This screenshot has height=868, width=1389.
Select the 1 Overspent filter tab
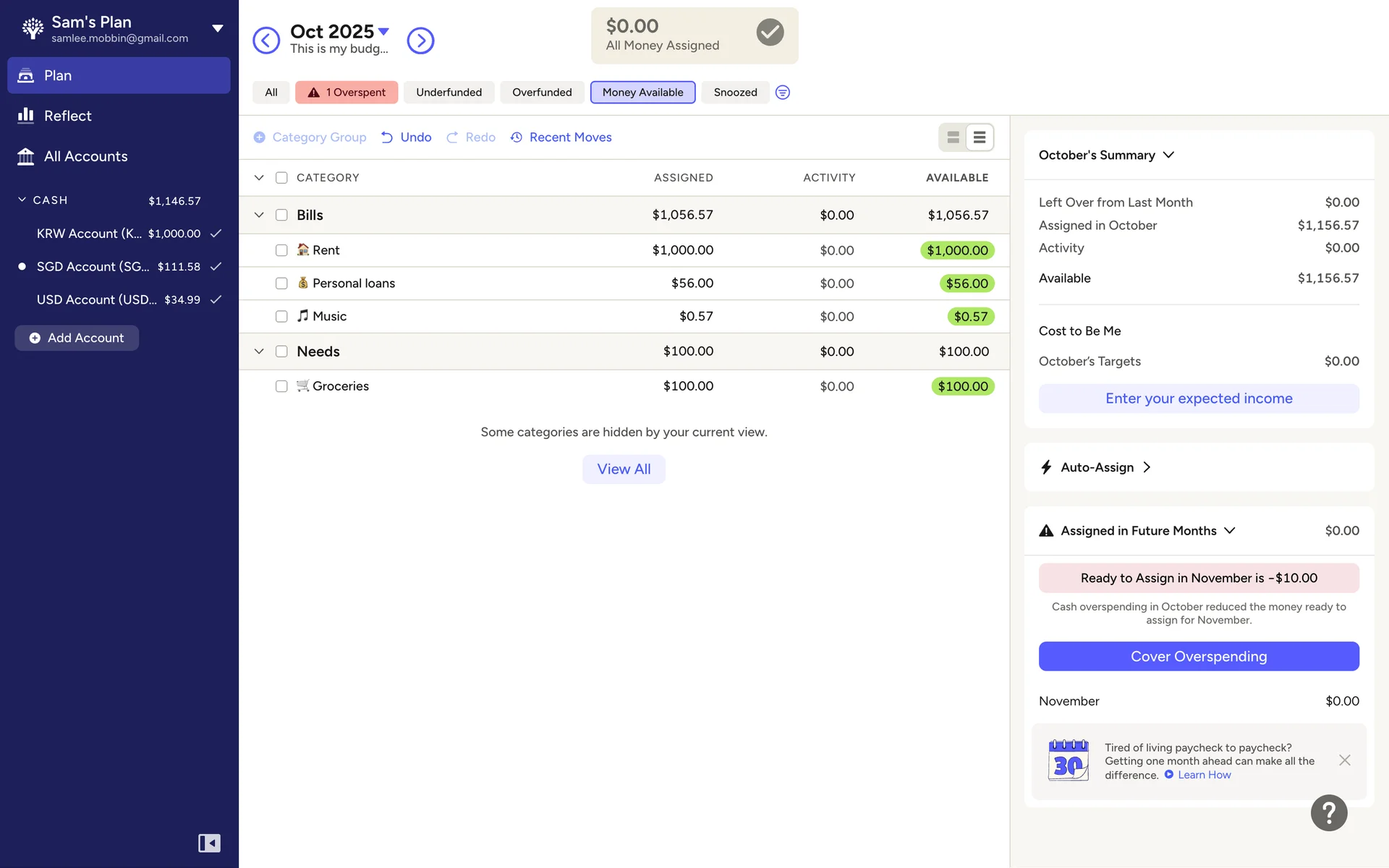coord(347,93)
